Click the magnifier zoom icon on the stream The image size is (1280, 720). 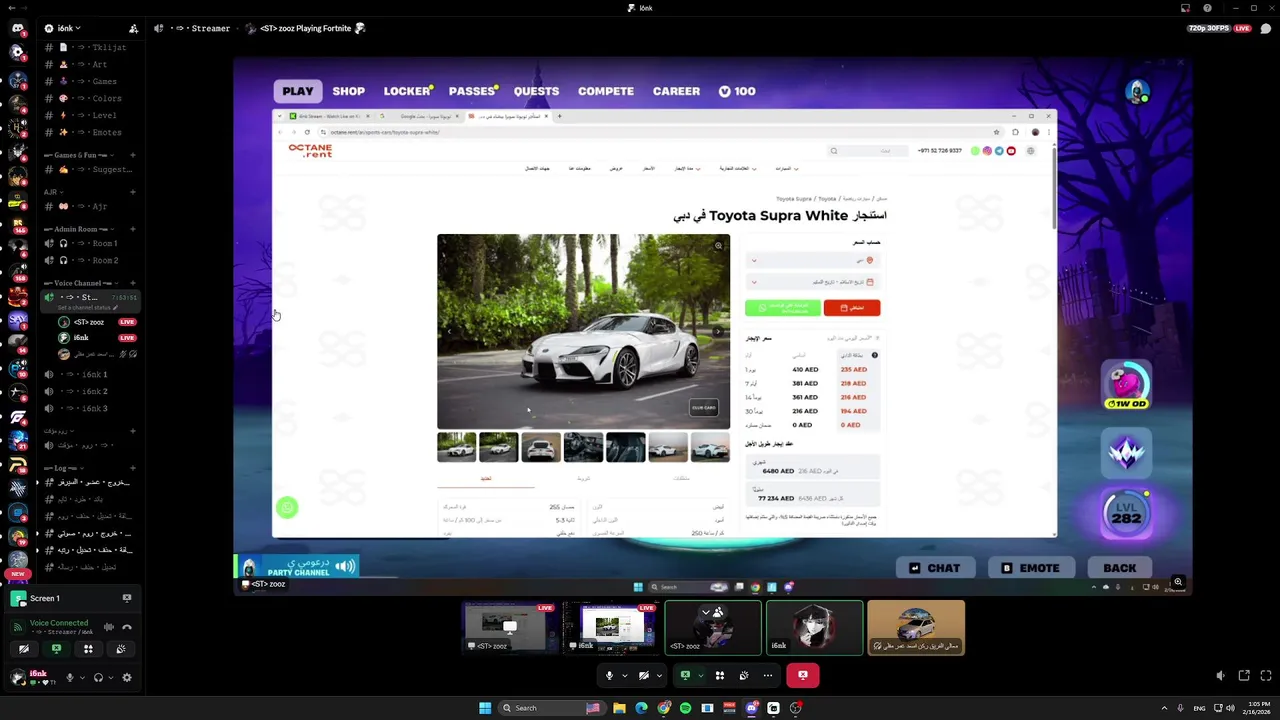(1178, 582)
